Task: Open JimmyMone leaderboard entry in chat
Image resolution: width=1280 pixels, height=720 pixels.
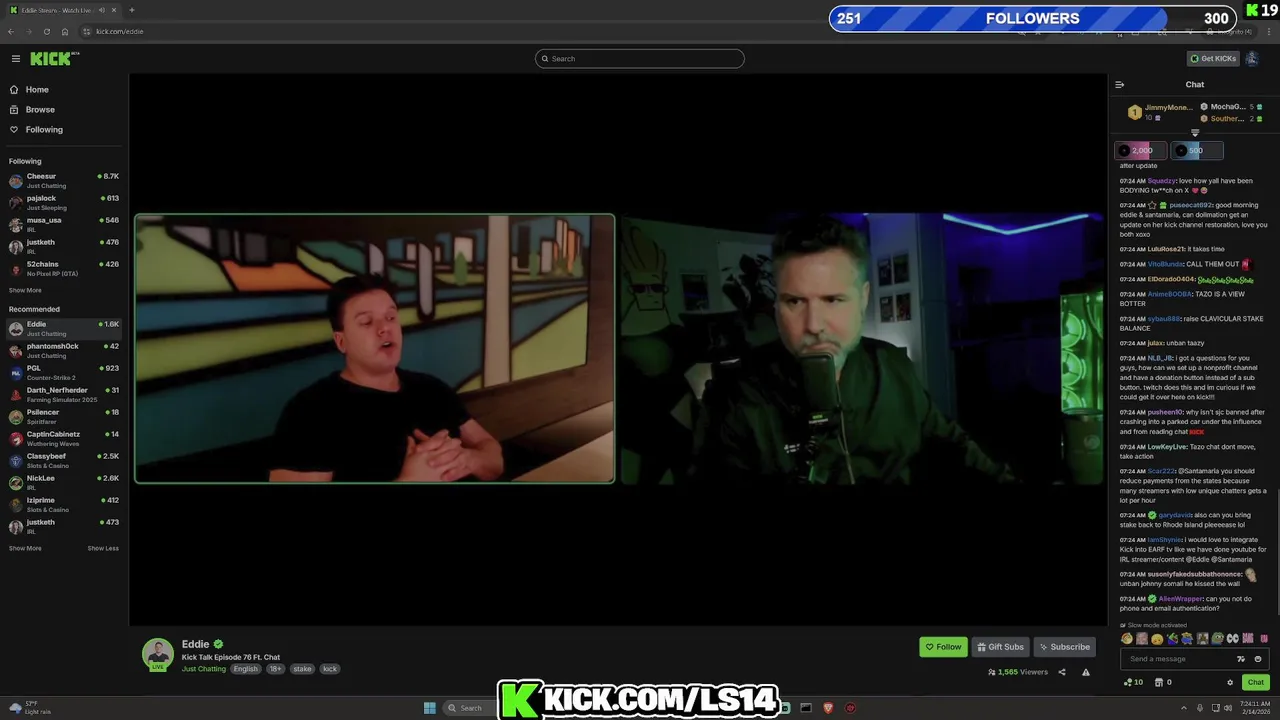Action: [1160, 112]
